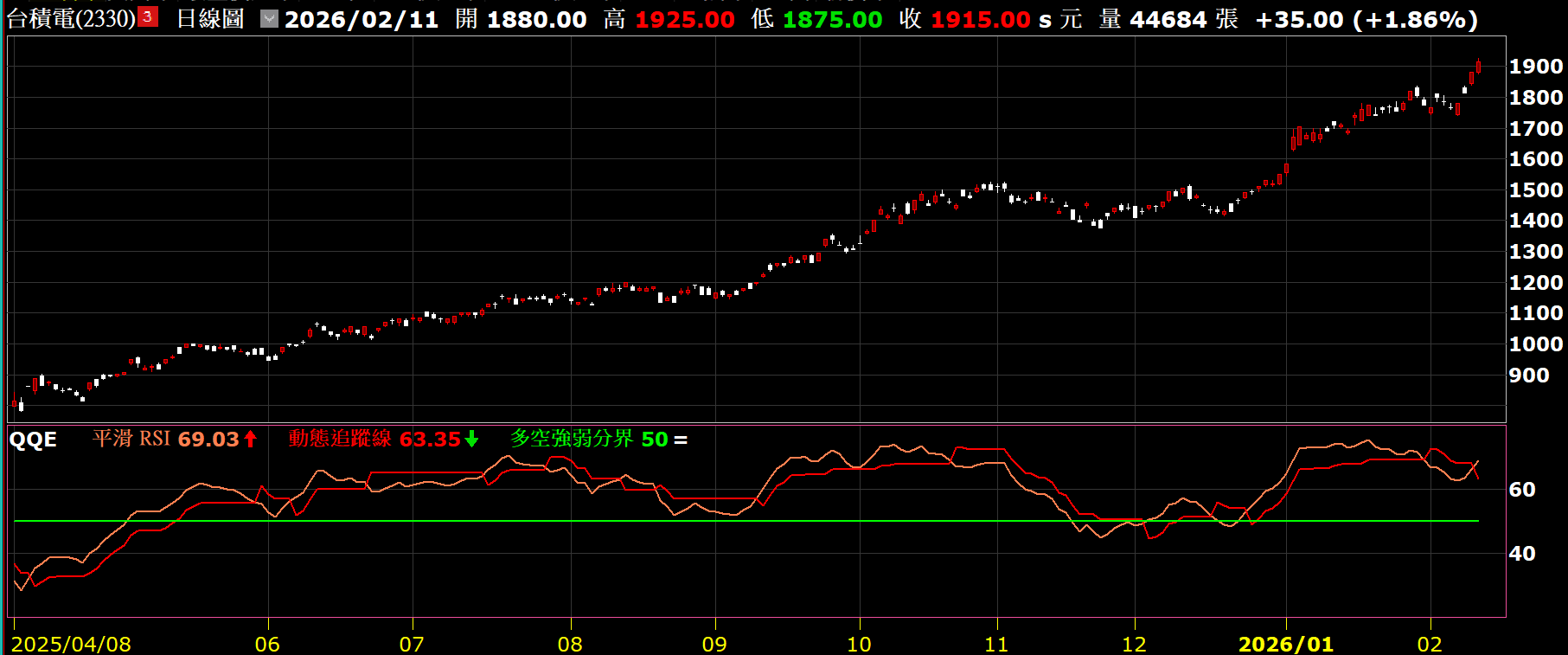Select the 動態追蹤線 legend label
Viewport: 1568px width, 655px height.
click(340, 439)
